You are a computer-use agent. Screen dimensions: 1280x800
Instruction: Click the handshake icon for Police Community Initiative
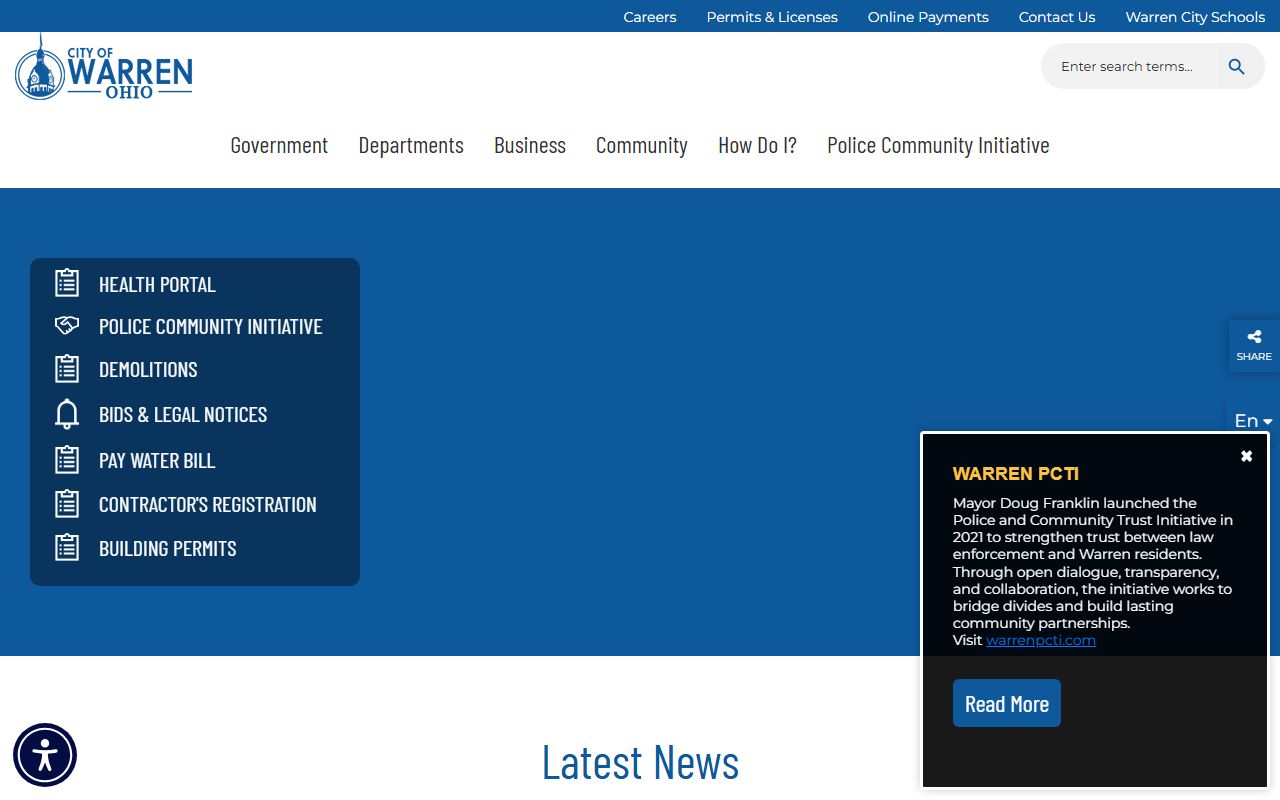coord(67,326)
